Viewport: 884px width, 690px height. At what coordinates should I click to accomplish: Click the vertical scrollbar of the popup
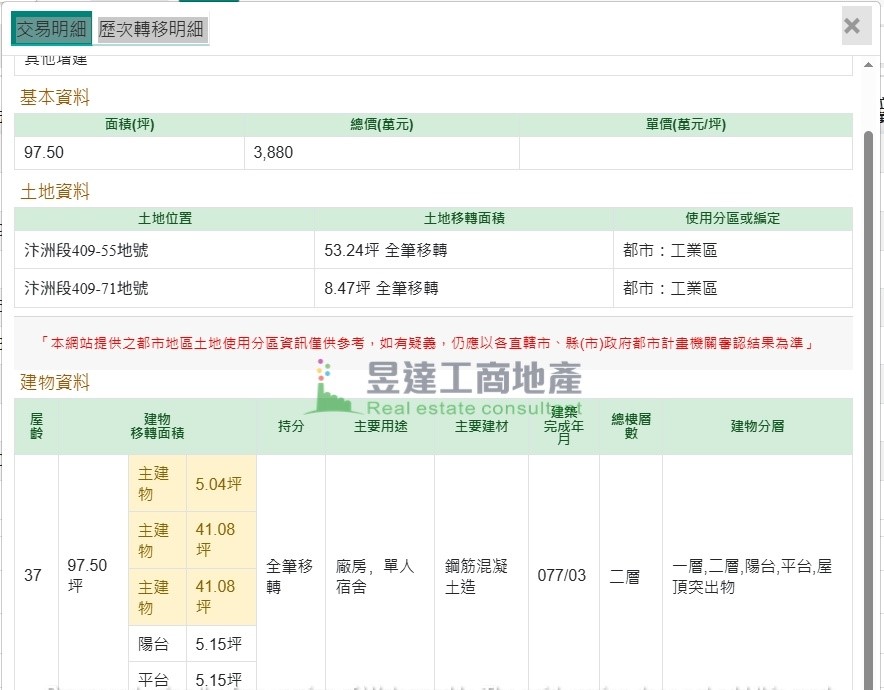(868, 400)
